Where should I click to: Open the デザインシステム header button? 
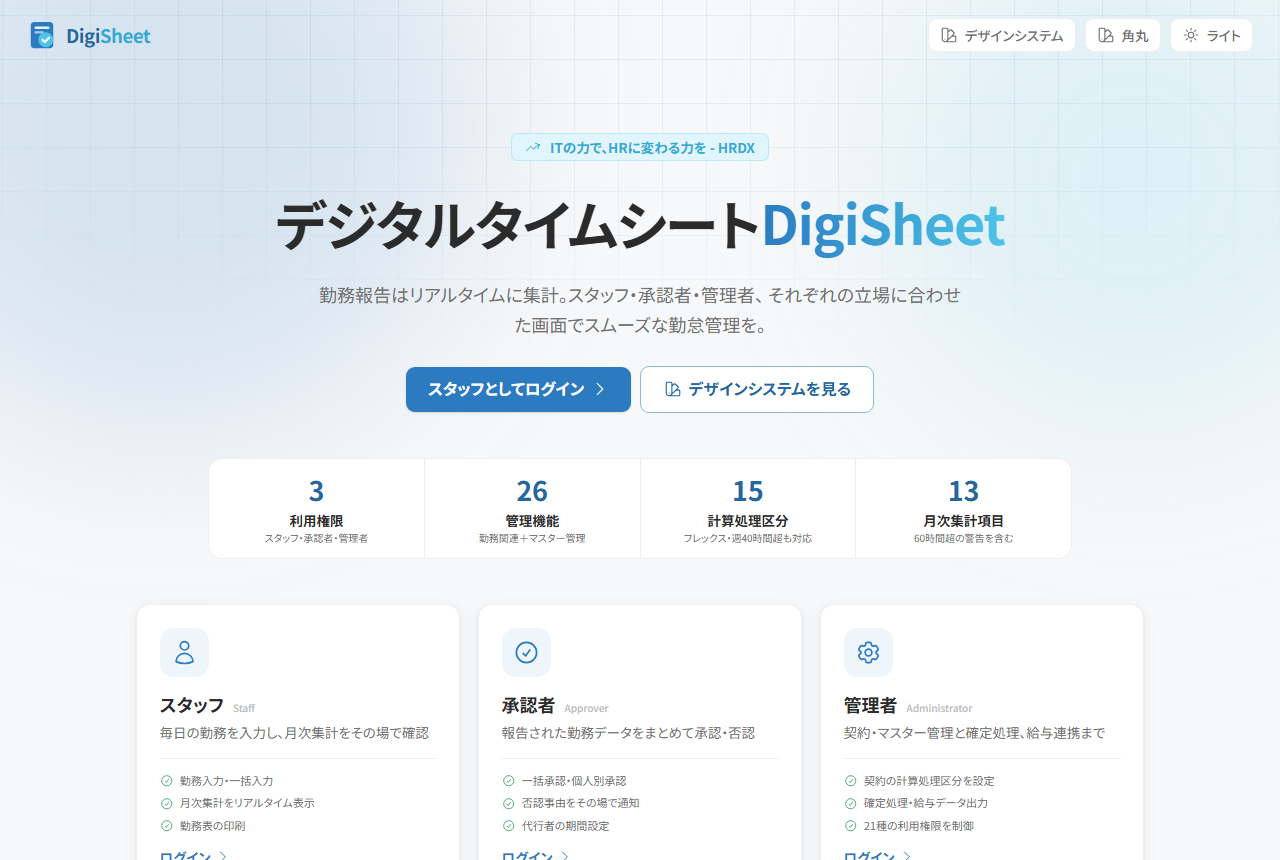click(x=1002, y=35)
